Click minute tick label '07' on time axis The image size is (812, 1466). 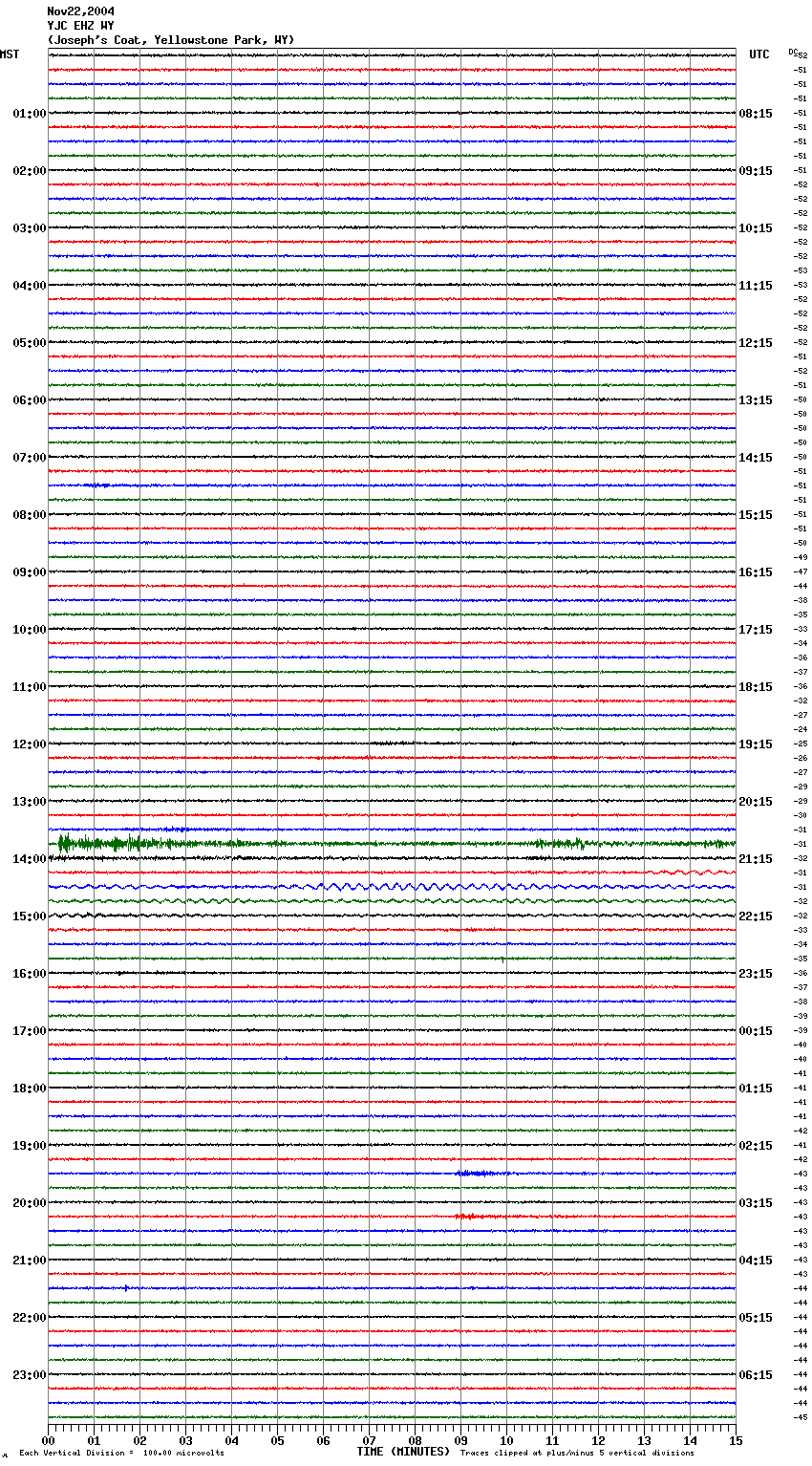click(369, 1440)
